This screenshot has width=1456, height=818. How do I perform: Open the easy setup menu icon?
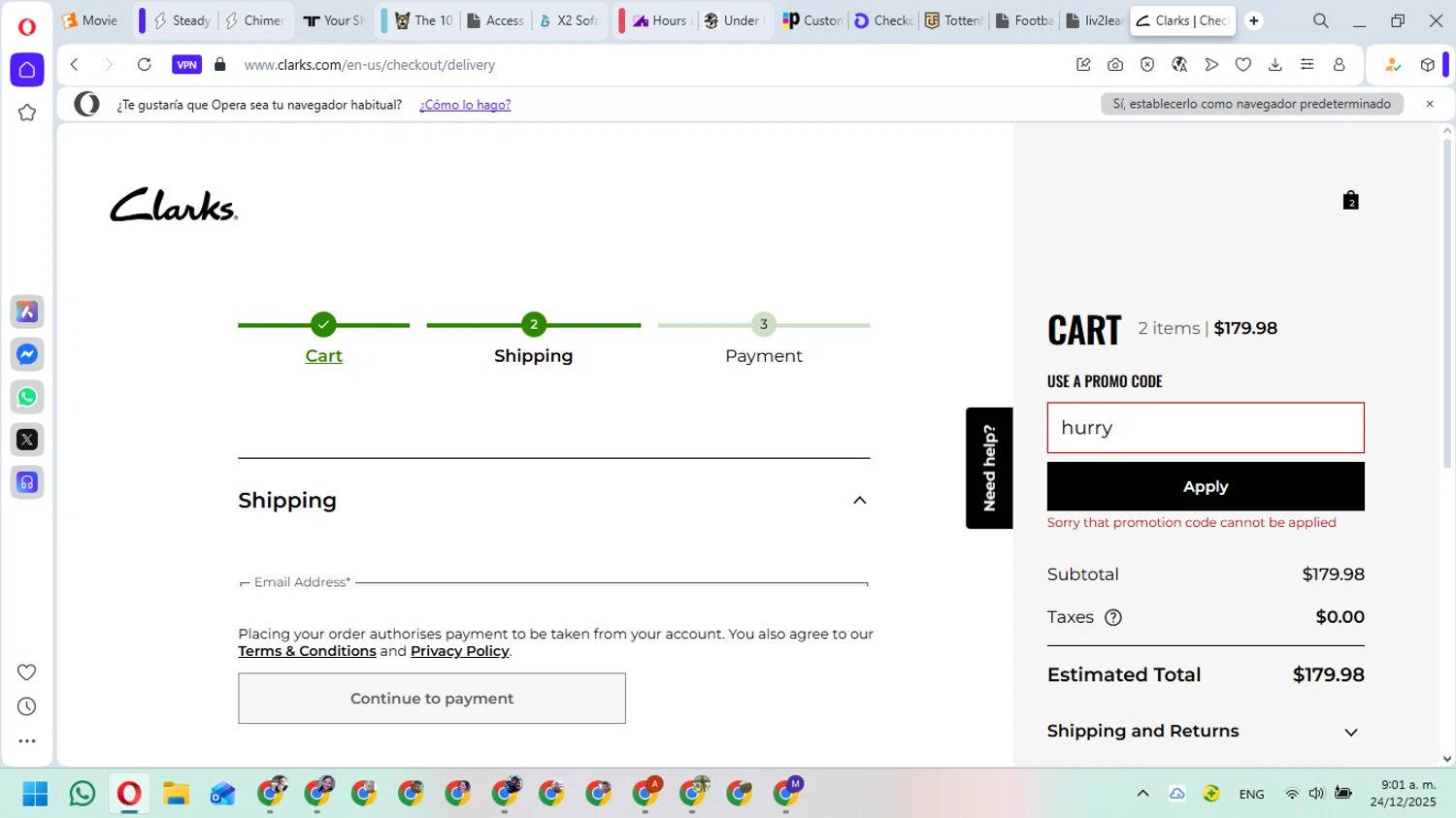(x=1307, y=65)
